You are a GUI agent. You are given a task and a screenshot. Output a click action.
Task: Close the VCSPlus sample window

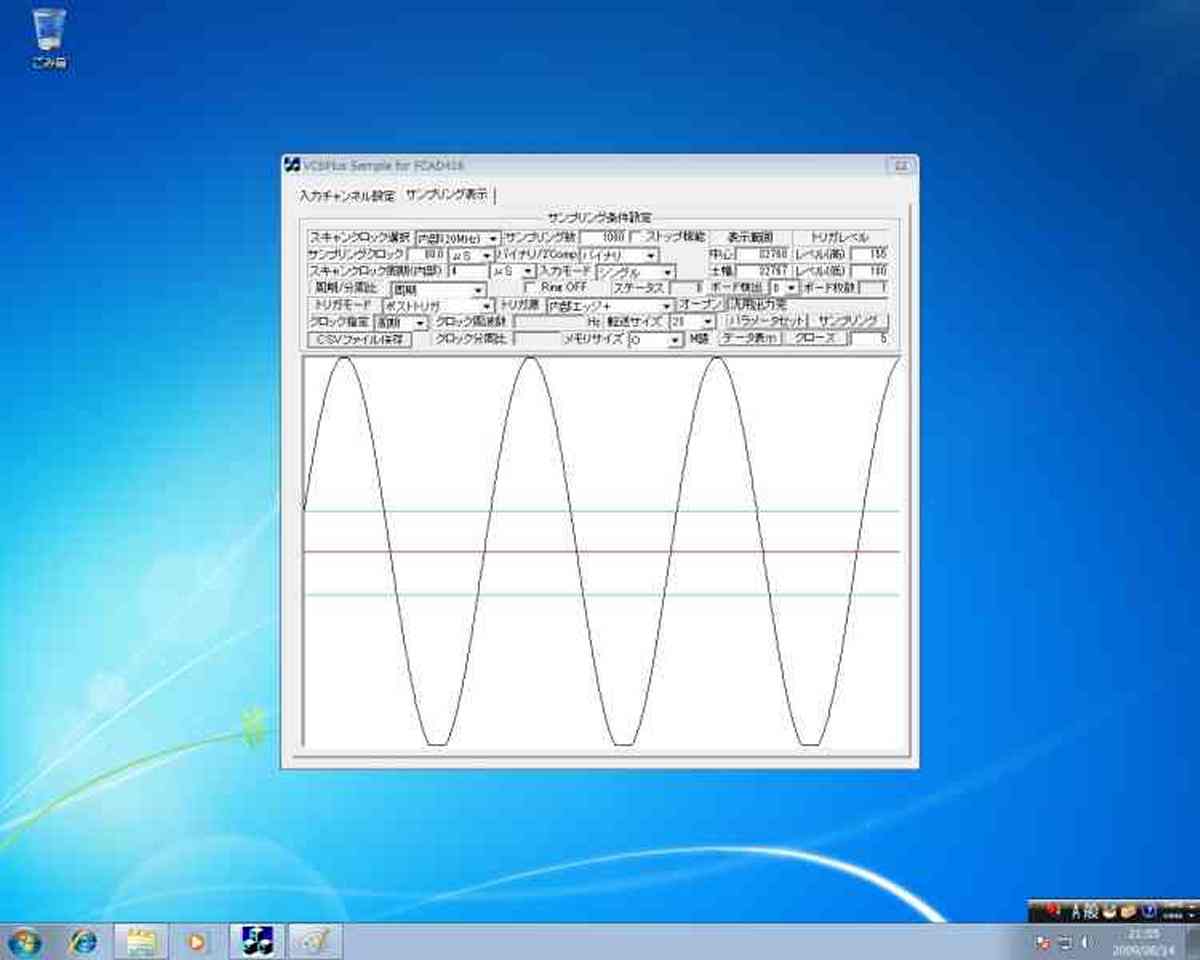[x=899, y=165]
